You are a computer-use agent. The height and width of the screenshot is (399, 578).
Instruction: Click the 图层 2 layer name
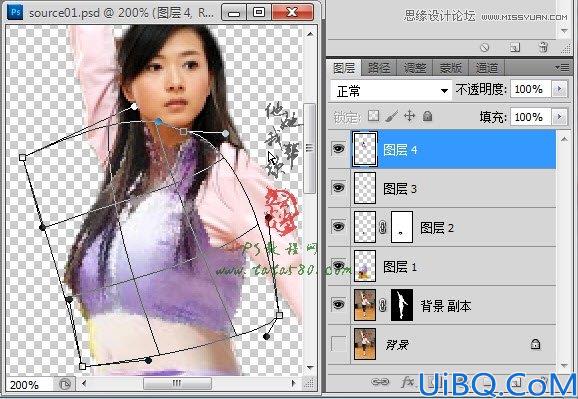[x=437, y=228]
